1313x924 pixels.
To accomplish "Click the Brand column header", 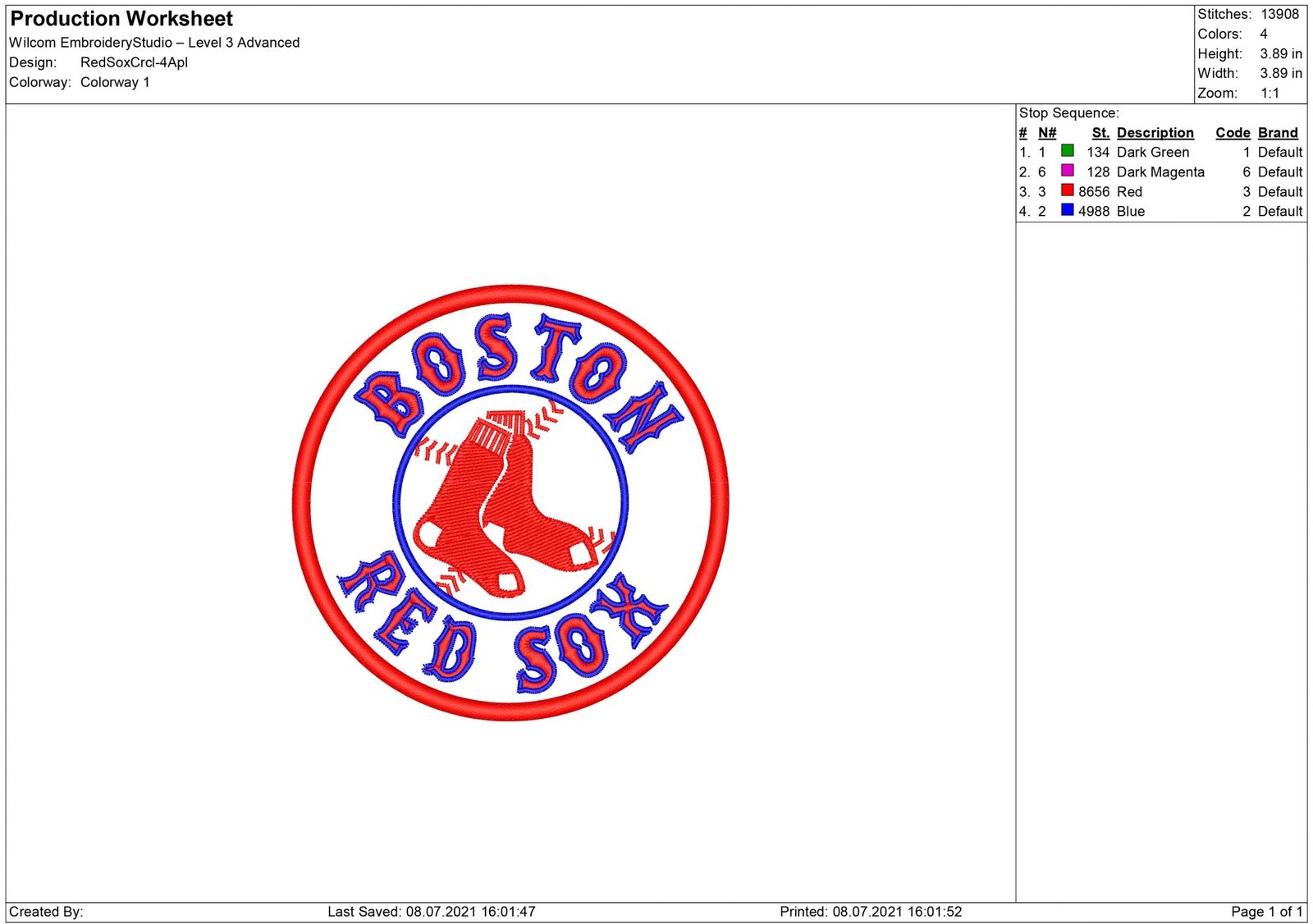I will tap(1277, 132).
